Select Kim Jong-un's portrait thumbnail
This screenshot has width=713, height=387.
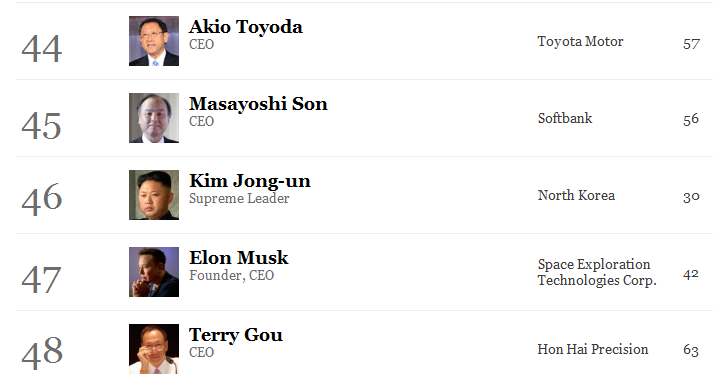click(154, 195)
